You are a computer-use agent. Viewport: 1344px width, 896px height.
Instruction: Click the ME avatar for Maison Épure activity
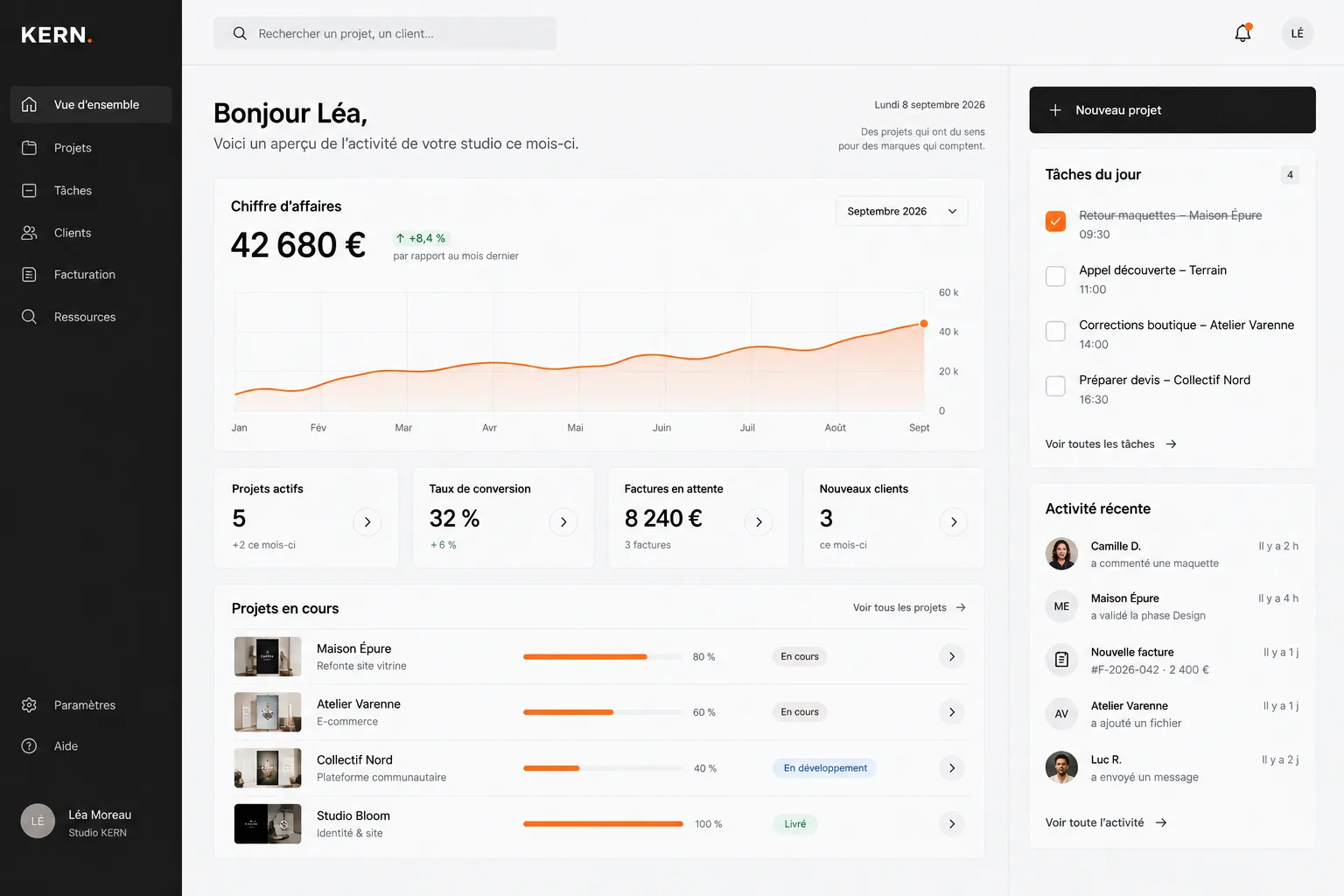coord(1061,606)
